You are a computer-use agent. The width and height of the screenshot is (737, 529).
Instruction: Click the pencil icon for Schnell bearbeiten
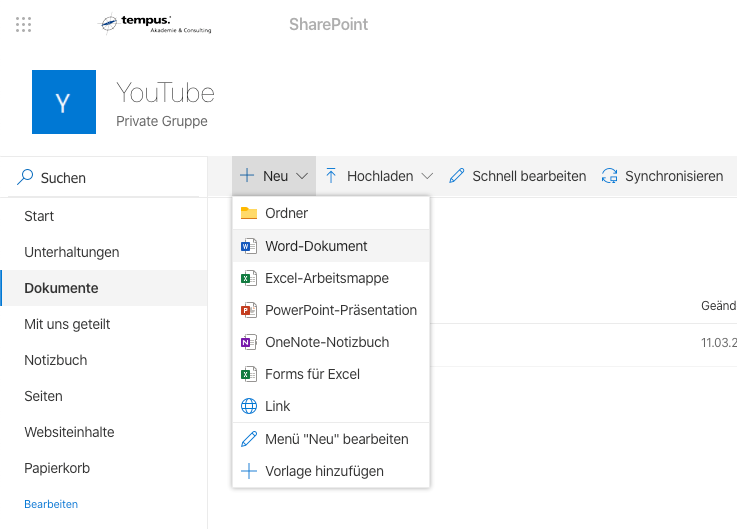(x=456, y=176)
